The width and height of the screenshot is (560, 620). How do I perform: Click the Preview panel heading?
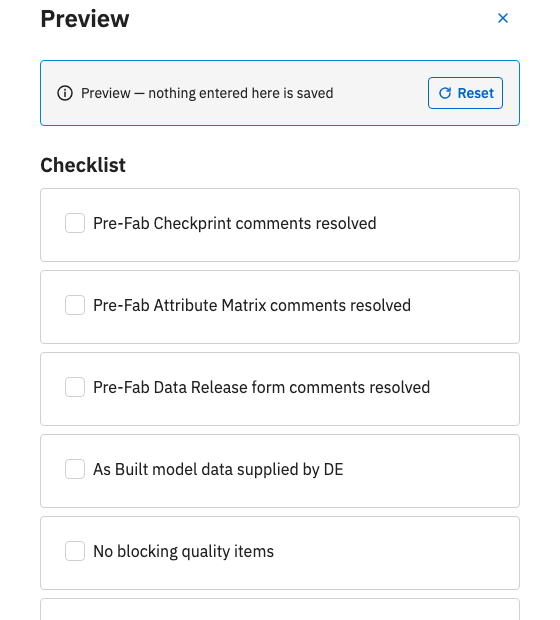(85, 19)
